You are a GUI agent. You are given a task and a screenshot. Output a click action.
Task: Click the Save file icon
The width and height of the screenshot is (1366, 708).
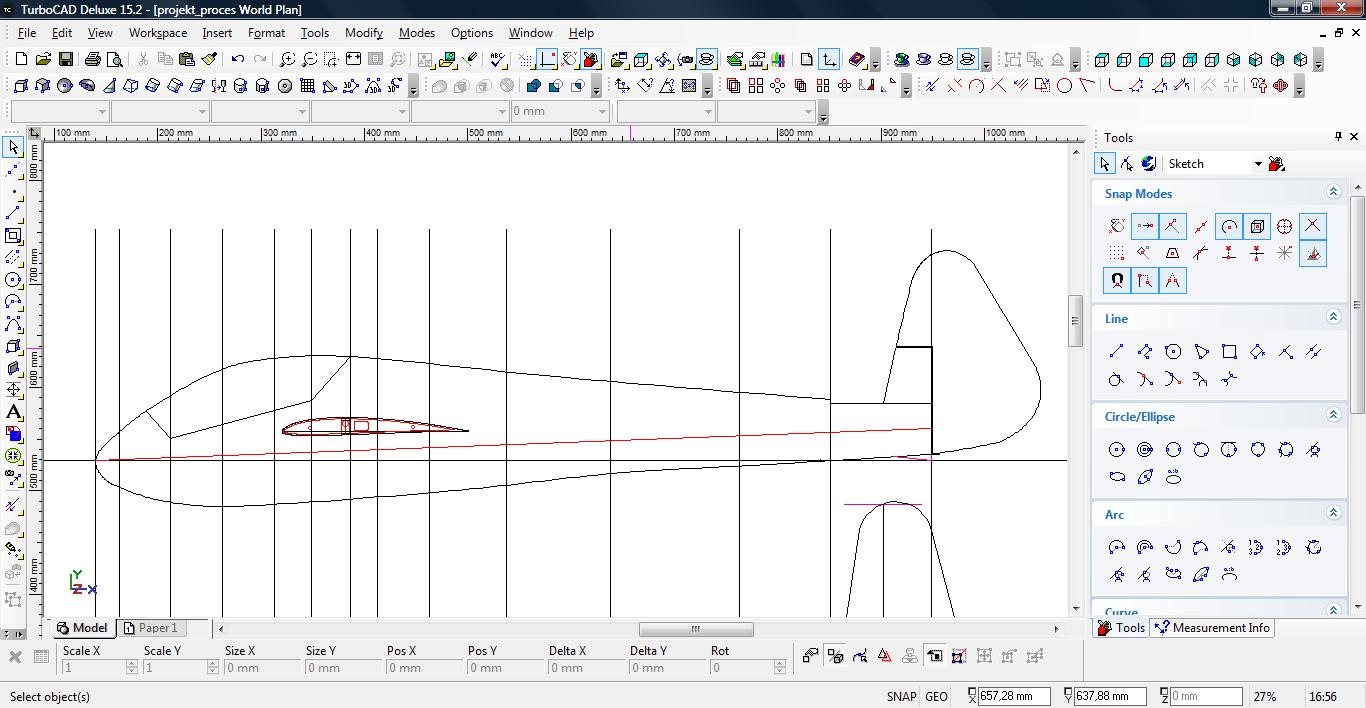pos(65,60)
